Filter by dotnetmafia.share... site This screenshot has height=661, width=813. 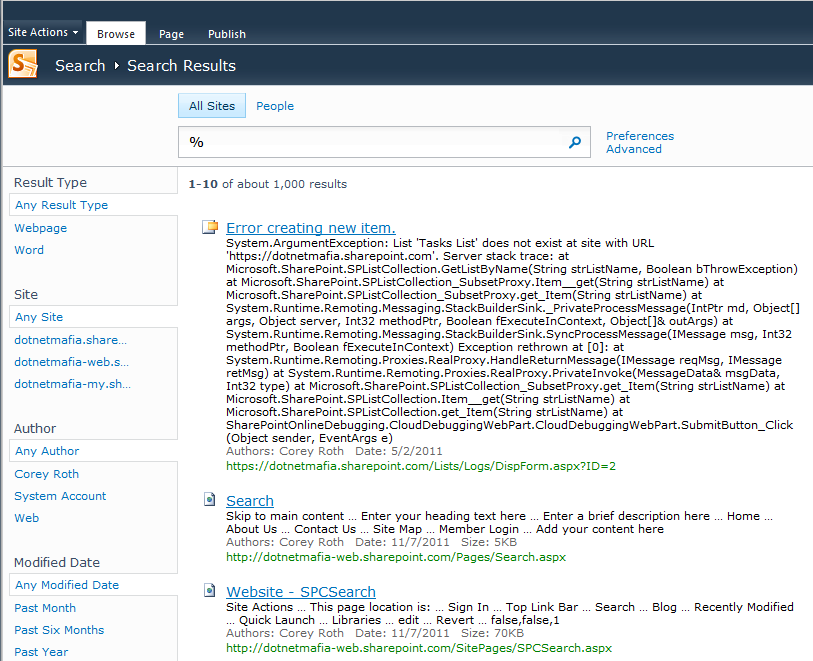71,340
